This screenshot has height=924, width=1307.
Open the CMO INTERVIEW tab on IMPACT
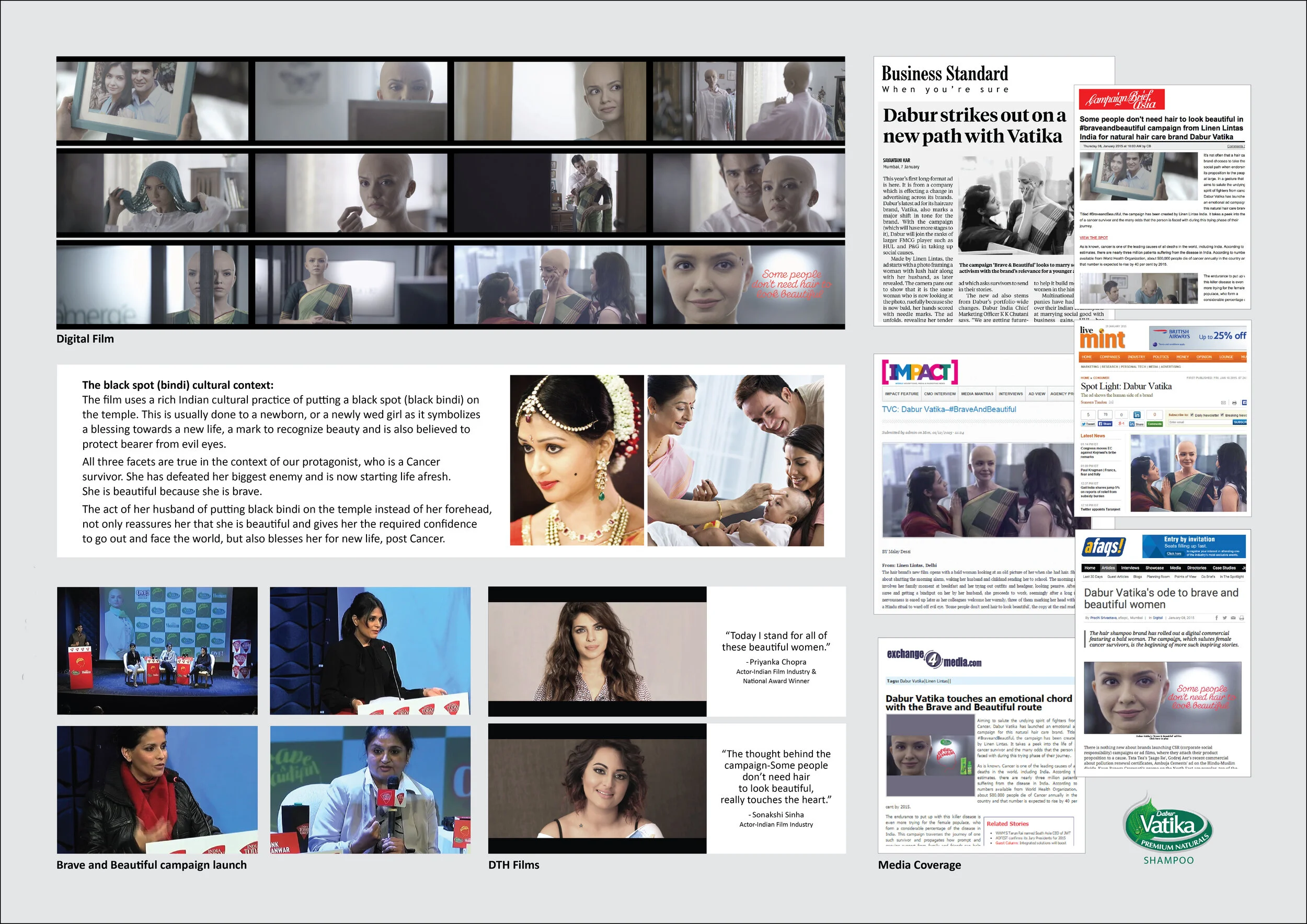(940, 394)
